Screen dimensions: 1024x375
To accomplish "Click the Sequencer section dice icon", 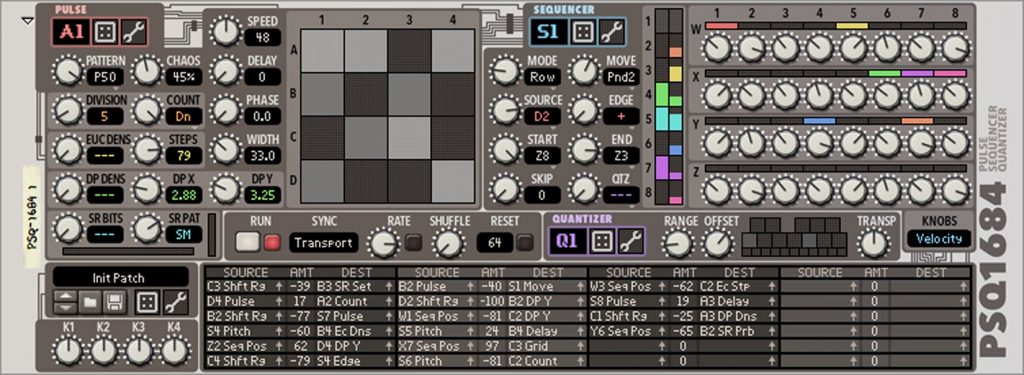I will click(582, 31).
